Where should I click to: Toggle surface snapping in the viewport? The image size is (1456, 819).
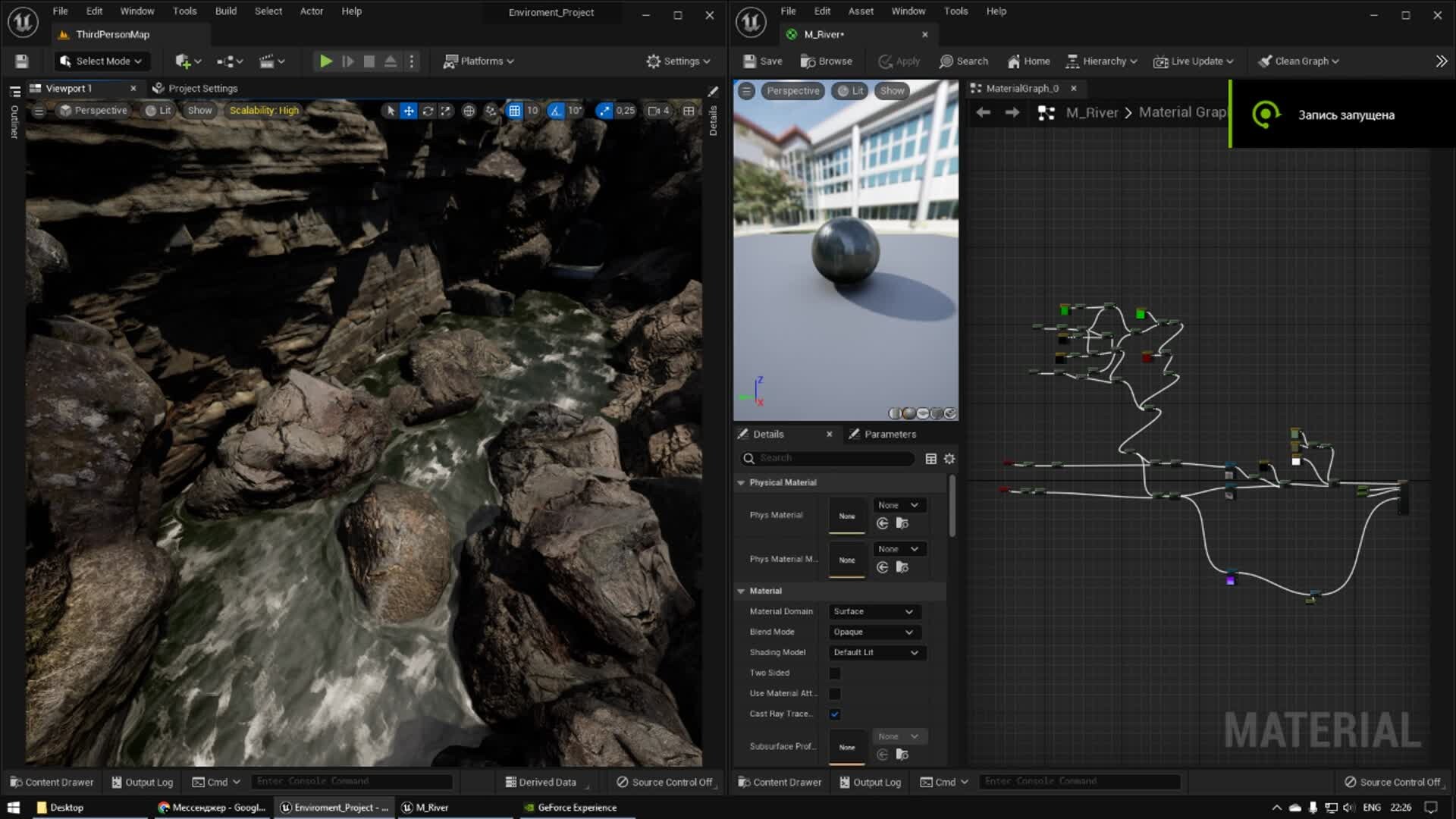tap(491, 110)
